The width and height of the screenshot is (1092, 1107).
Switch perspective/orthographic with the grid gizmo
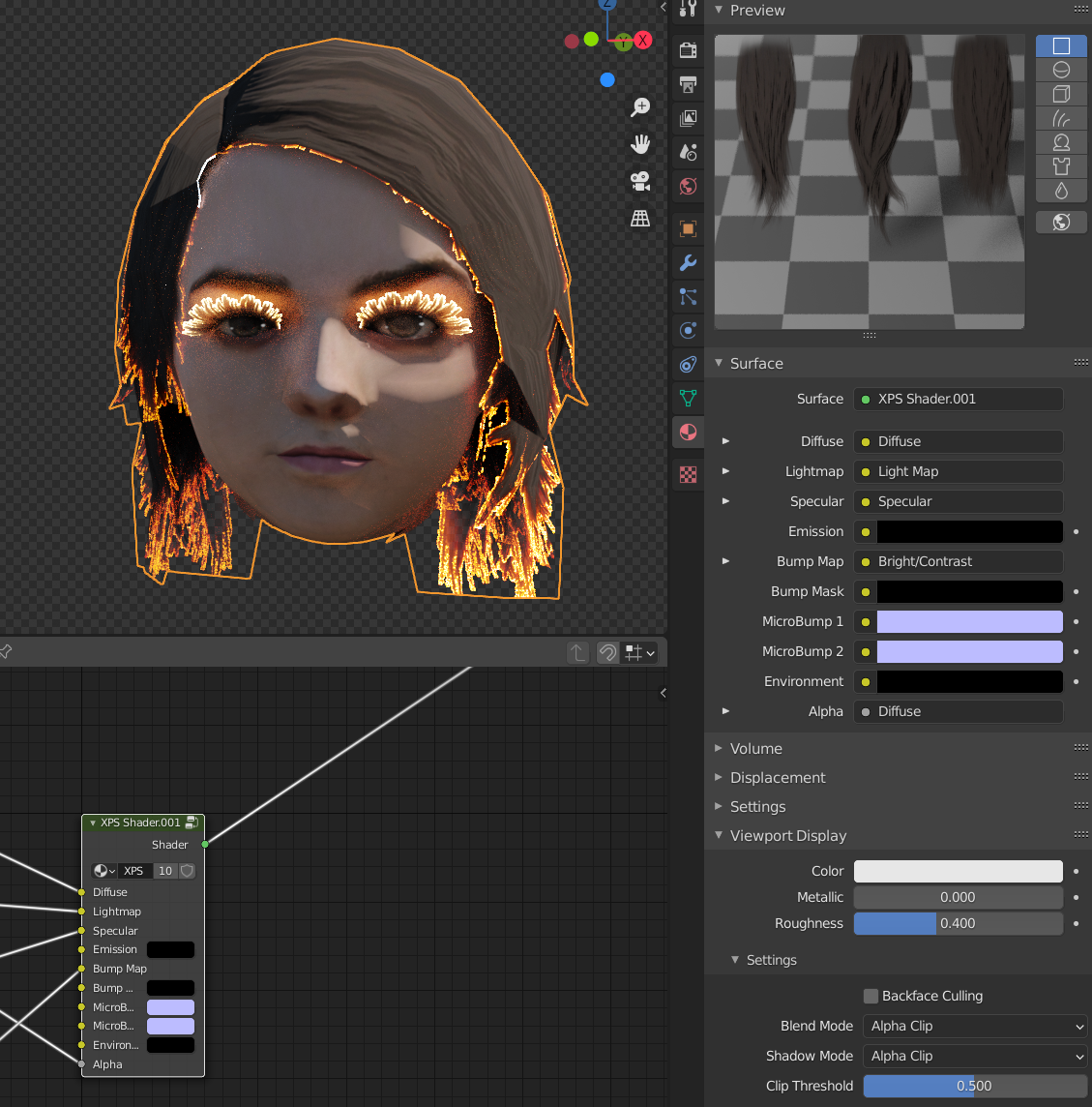coord(640,219)
